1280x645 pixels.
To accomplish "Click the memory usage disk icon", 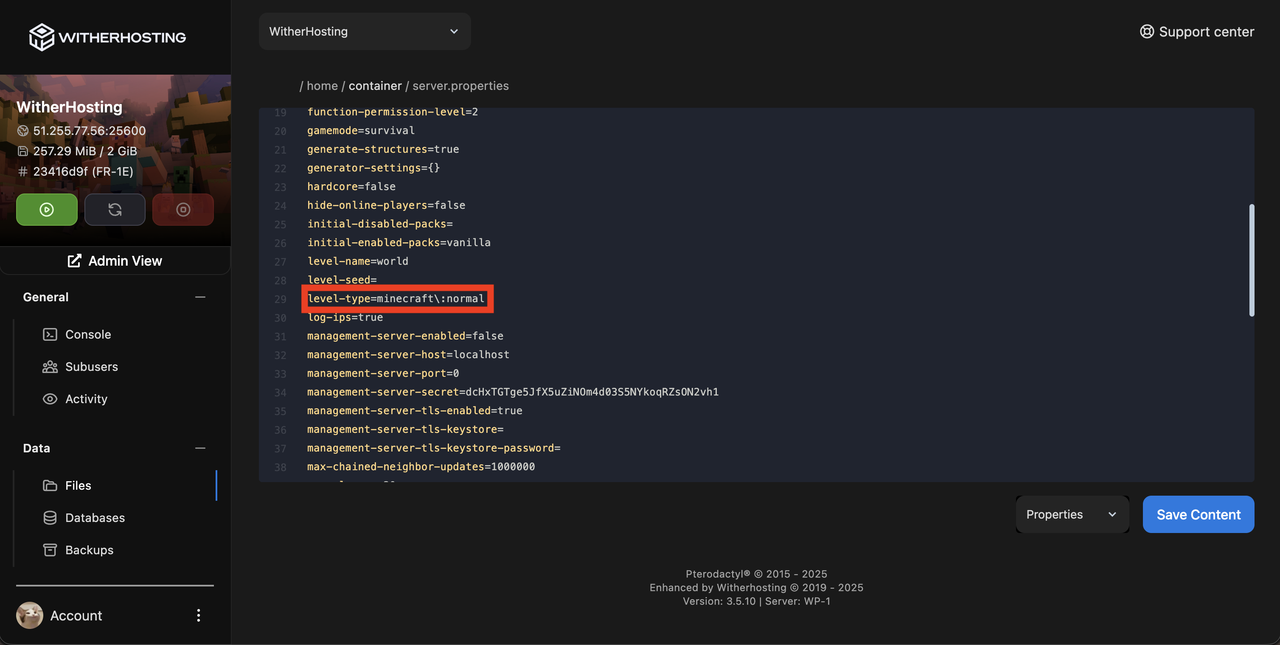I will coord(23,151).
